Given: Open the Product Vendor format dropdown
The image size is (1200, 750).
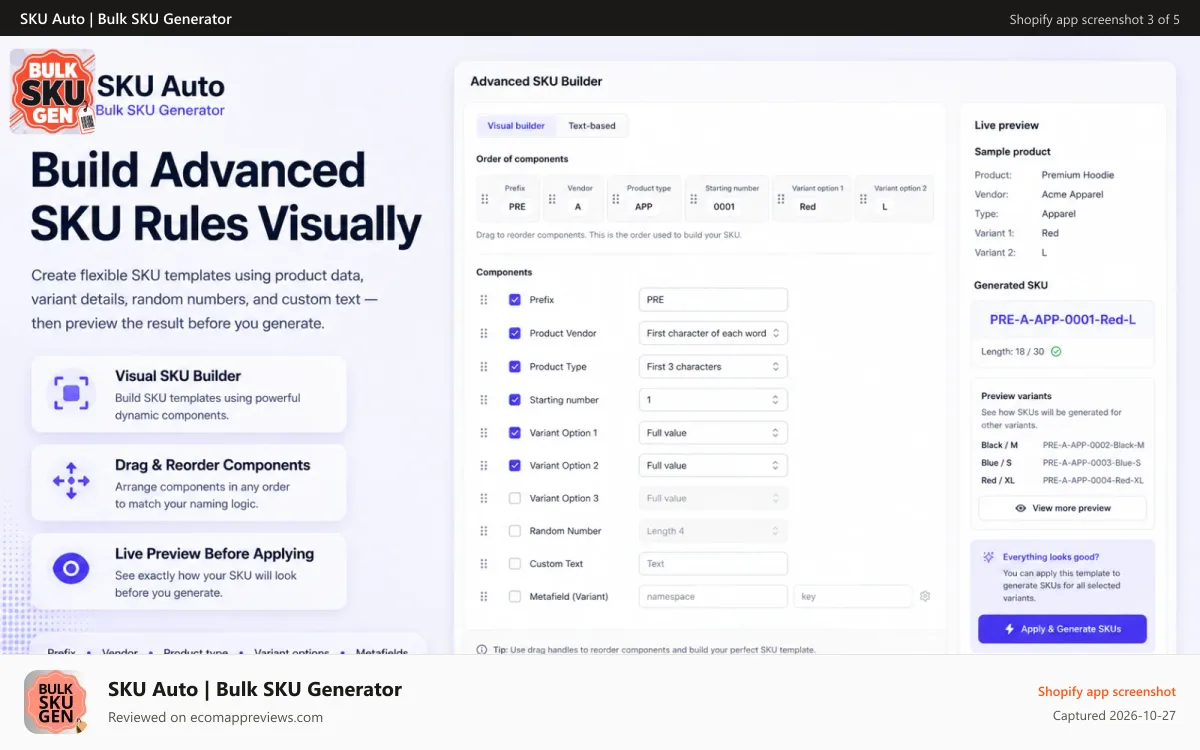Looking at the screenshot, I should [x=713, y=333].
